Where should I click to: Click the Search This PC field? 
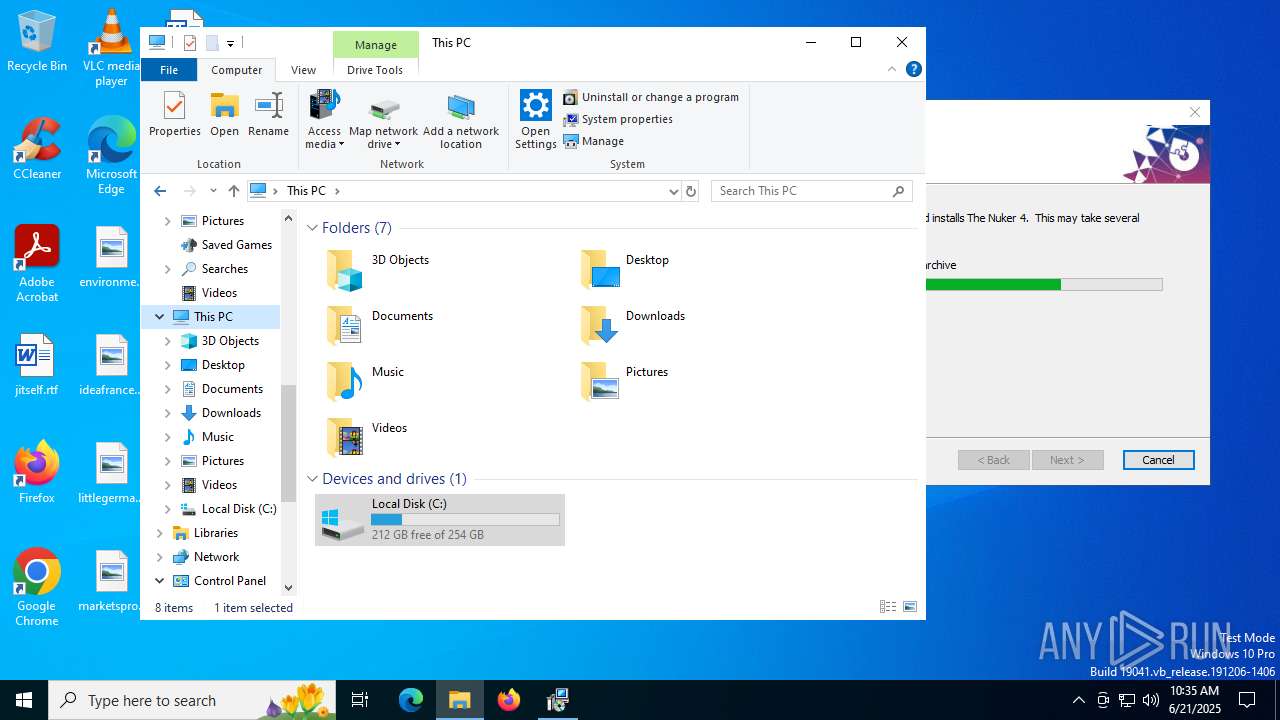click(x=811, y=190)
